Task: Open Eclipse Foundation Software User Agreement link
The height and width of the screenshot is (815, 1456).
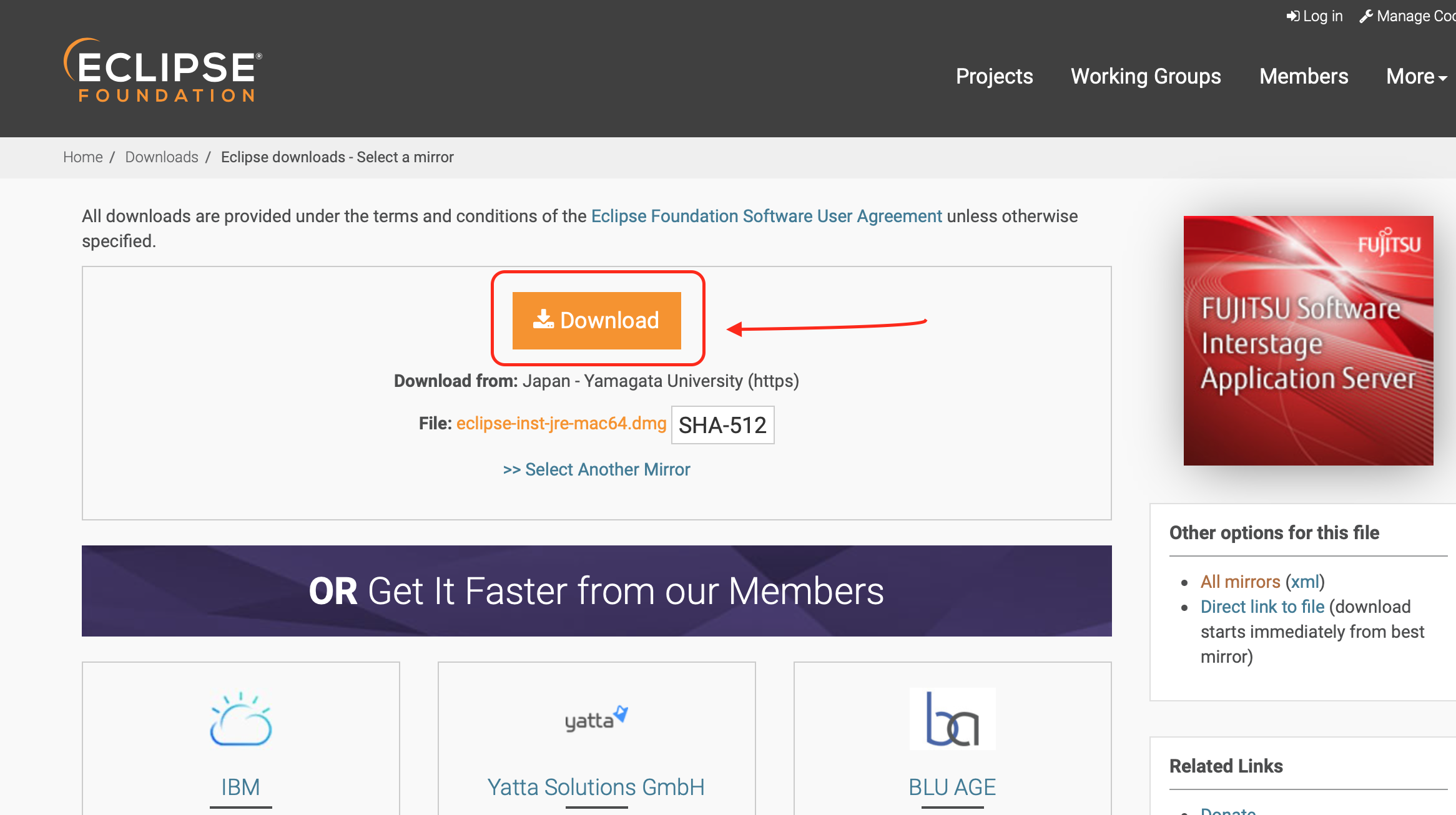Action: (x=766, y=216)
